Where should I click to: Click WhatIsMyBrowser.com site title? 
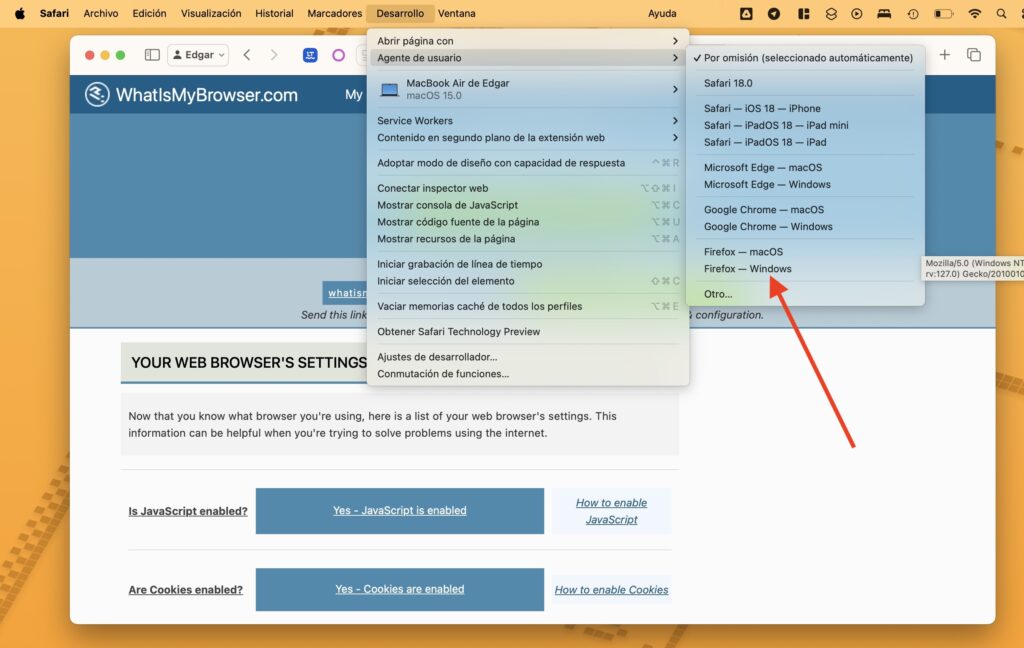(x=206, y=95)
